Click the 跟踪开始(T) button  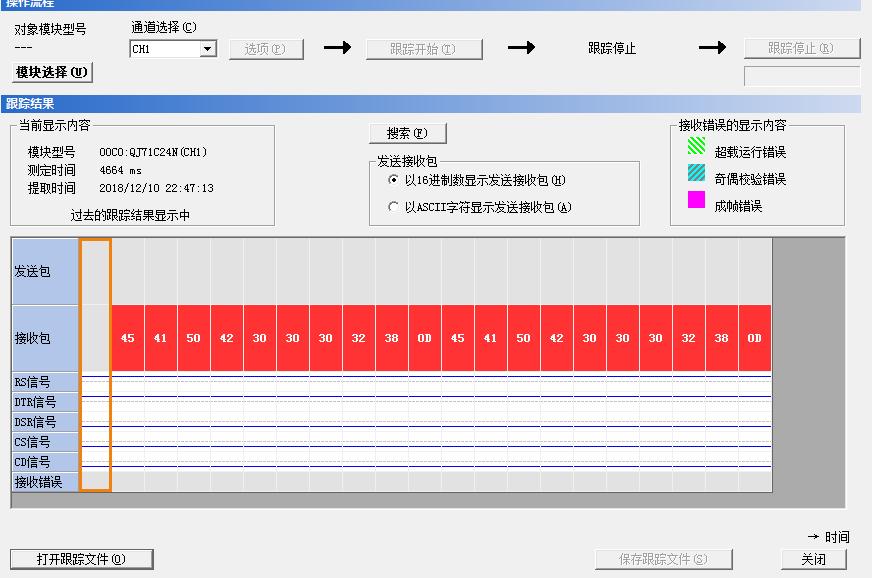pos(423,49)
